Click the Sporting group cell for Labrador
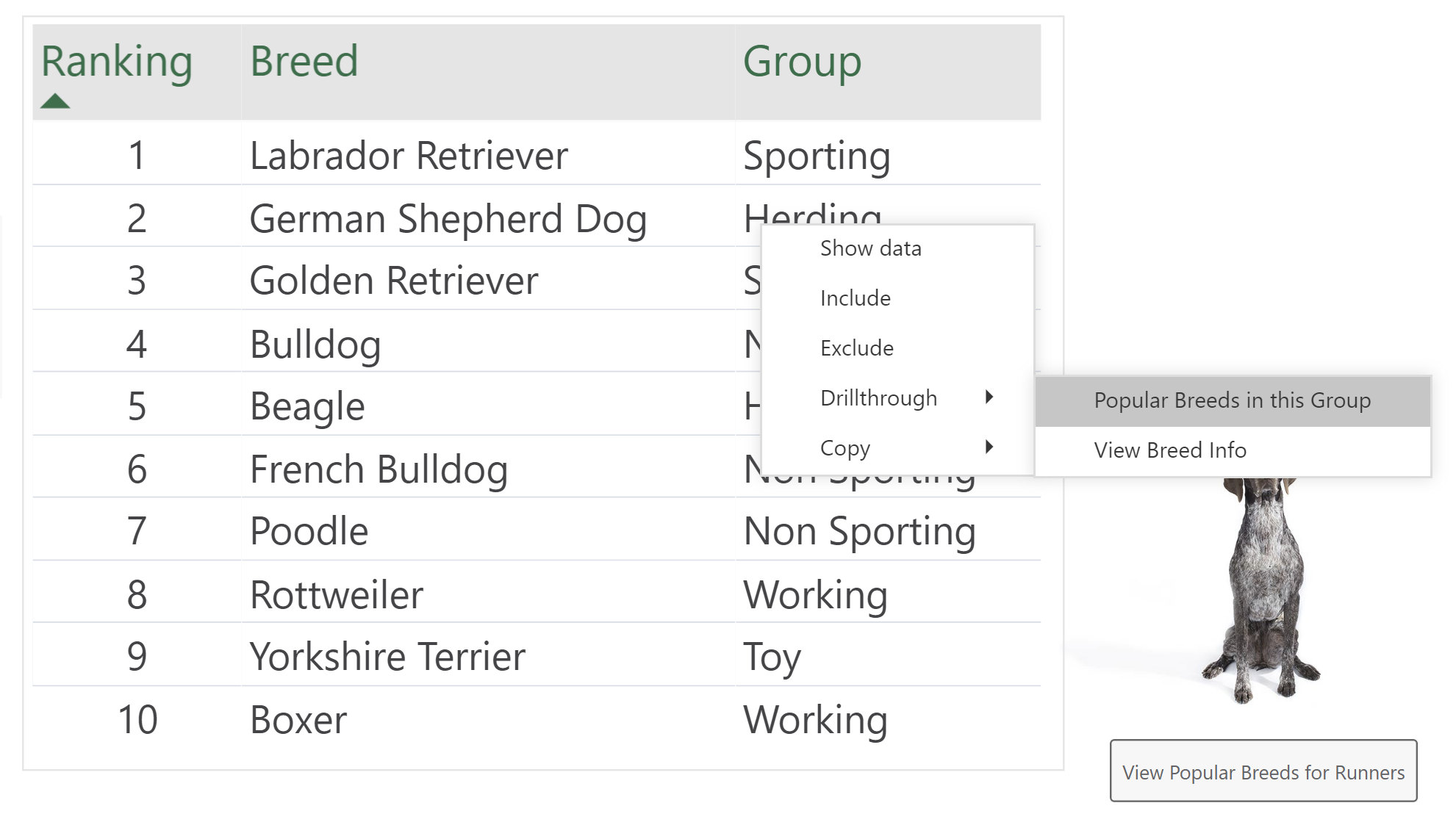The image size is (1456, 825). pos(888,154)
